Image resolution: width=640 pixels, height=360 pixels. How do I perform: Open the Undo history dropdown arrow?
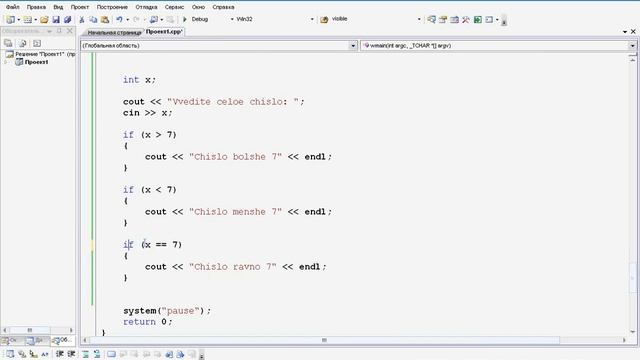pos(127,20)
